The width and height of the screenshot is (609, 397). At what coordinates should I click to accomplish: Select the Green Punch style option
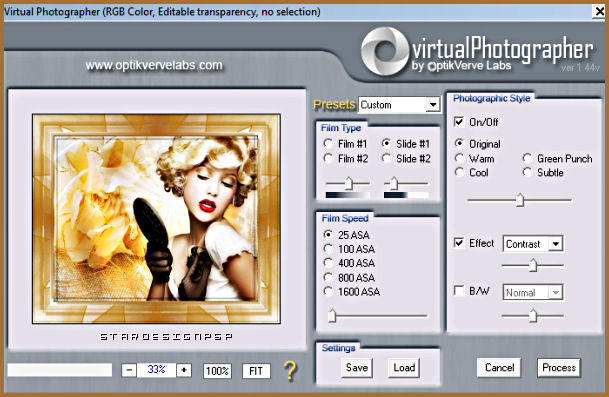[x=527, y=158]
